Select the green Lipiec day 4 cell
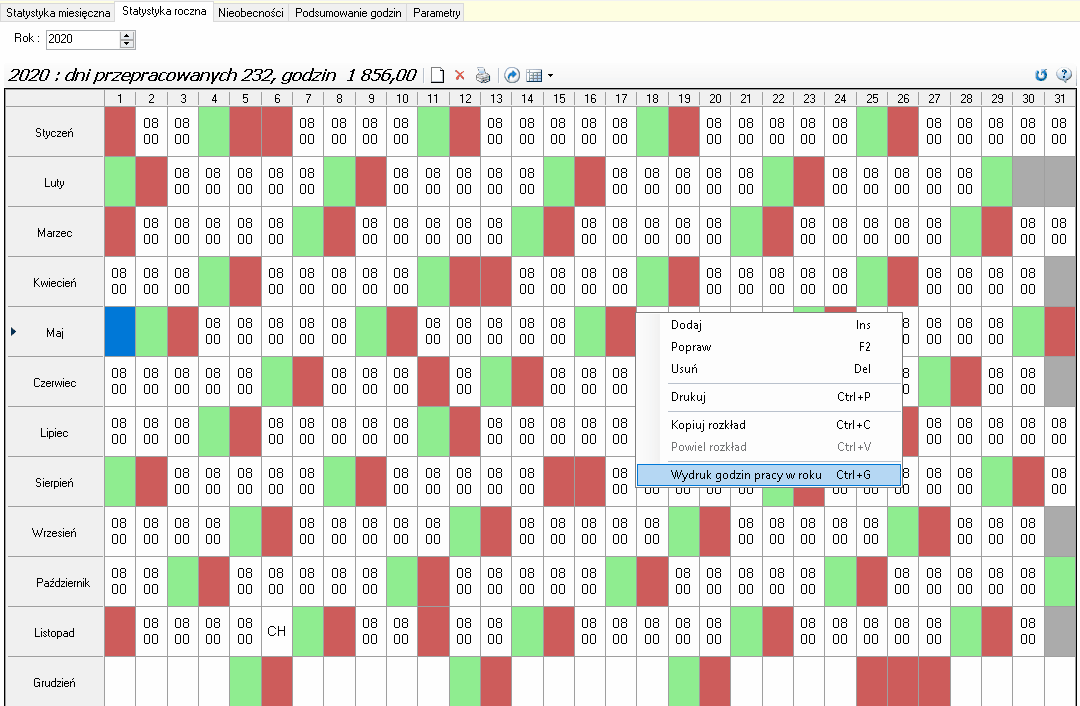 tap(214, 432)
